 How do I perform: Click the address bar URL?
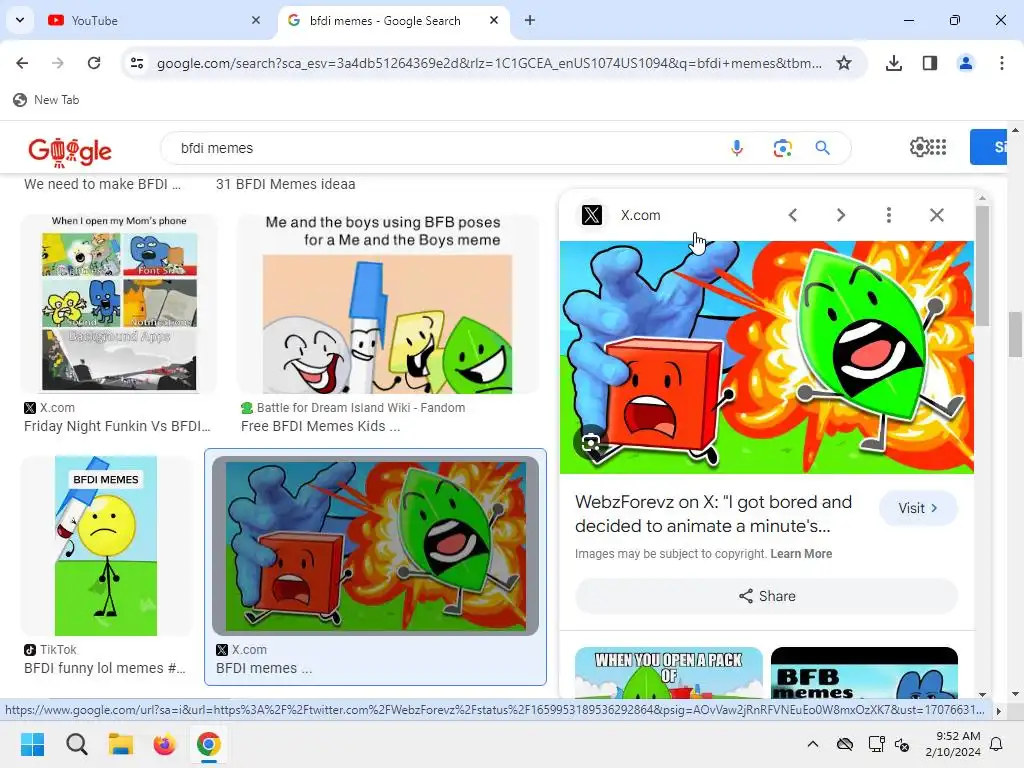tap(489, 63)
